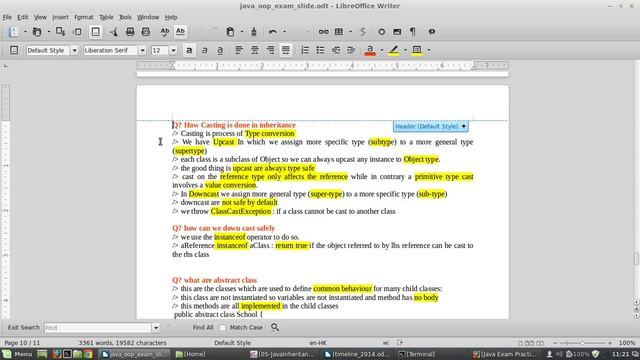Toggle bulleted list
The height and width of the screenshot is (360, 640).
[x=320, y=50]
